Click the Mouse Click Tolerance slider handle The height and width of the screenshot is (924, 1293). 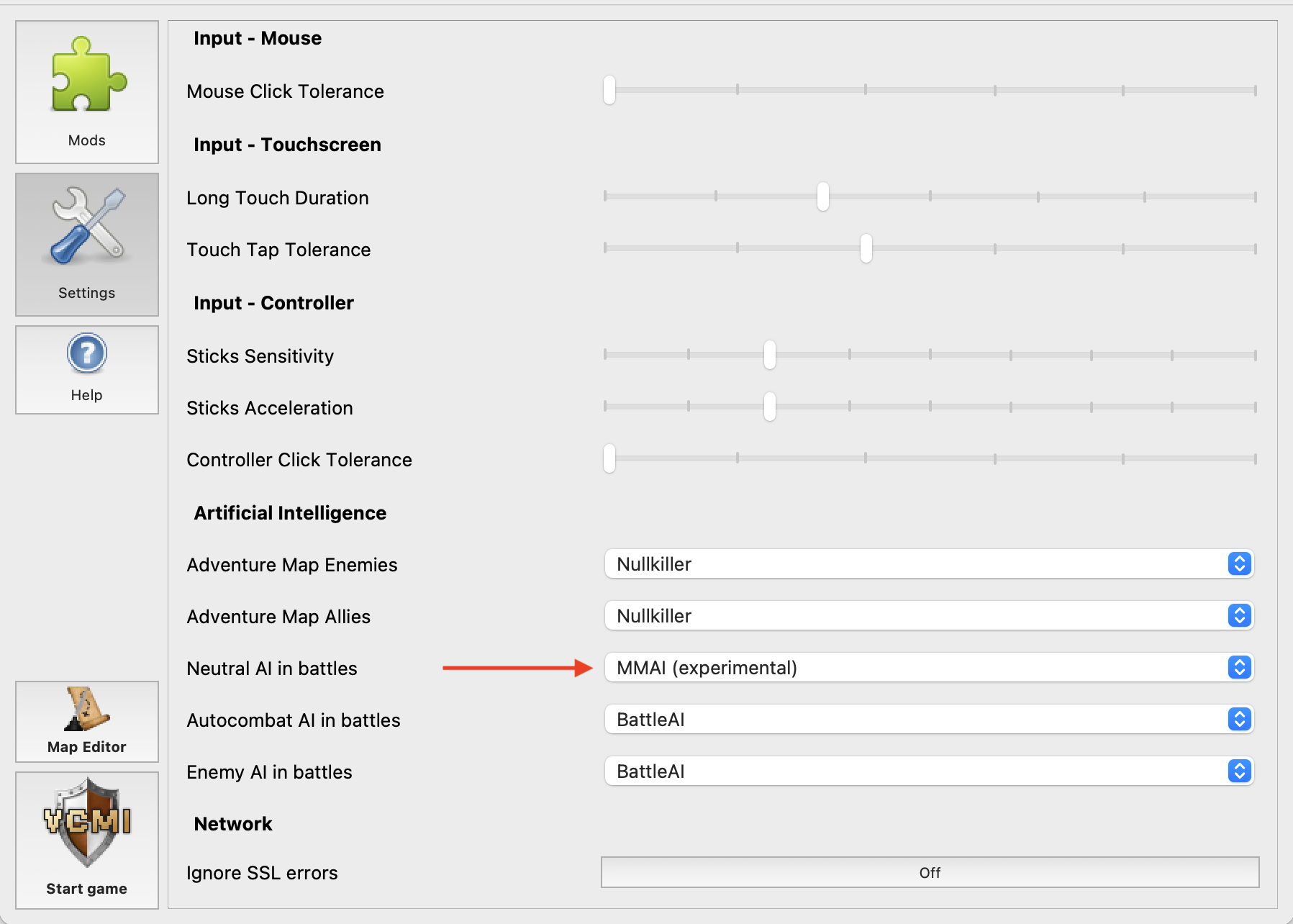(x=609, y=91)
